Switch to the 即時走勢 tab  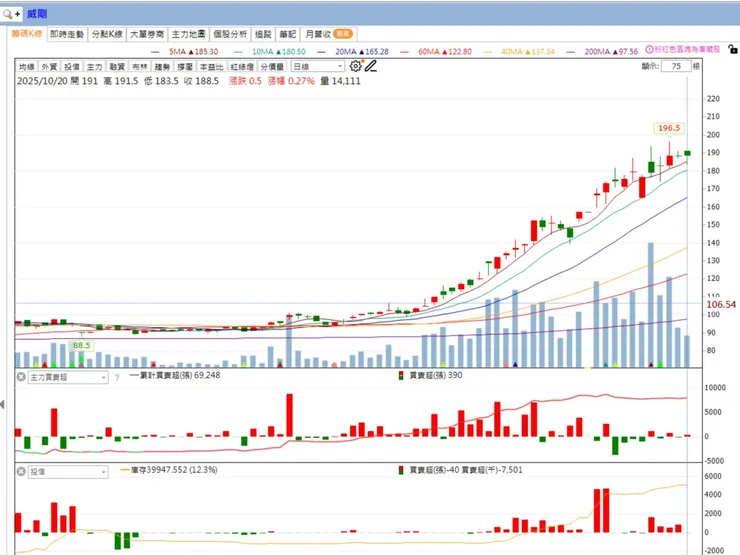(67, 34)
